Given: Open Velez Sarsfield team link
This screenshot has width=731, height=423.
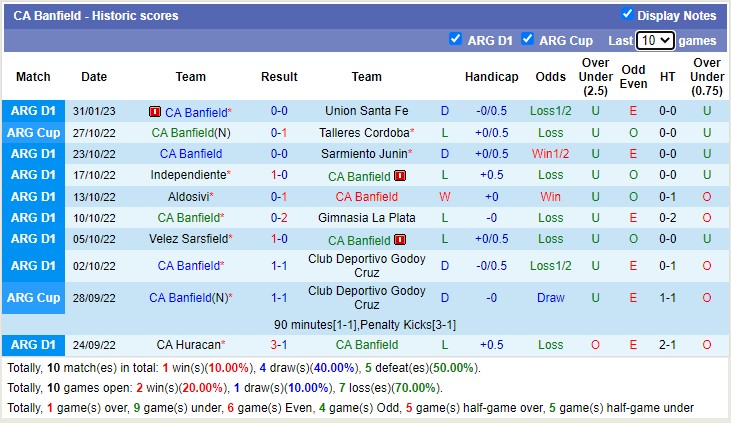Looking at the screenshot, I should click(x=188, y=239).
